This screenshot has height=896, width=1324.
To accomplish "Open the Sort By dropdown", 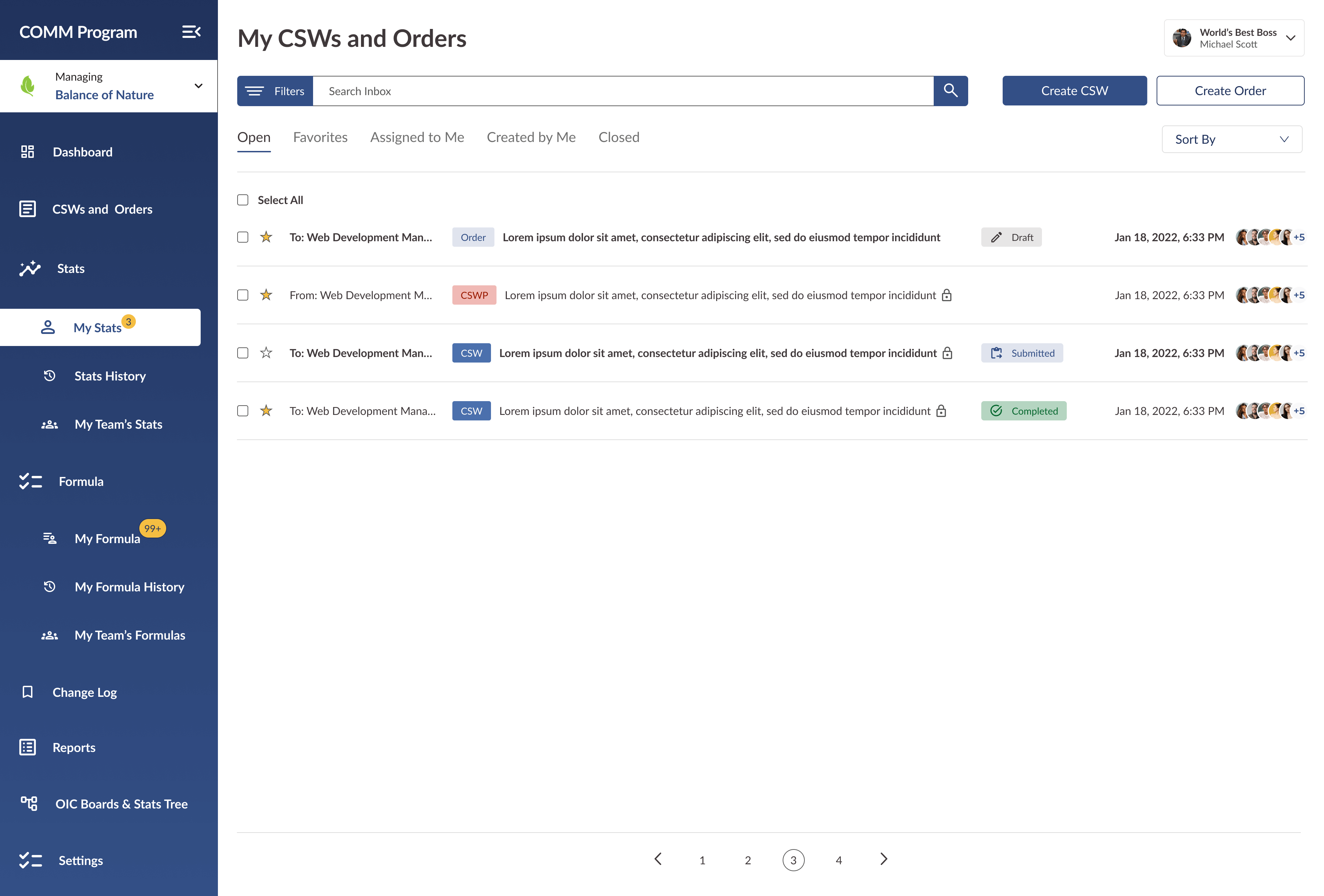I will (x=1231, y=140).
